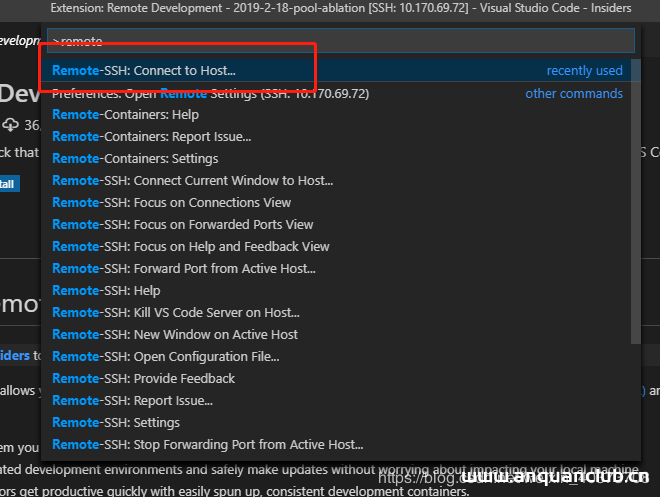This screenshot has height=497, width=660.
Task: Run Remote-SSH: Stop Forwarding Port from Active Host
Action: click(336, 444)
